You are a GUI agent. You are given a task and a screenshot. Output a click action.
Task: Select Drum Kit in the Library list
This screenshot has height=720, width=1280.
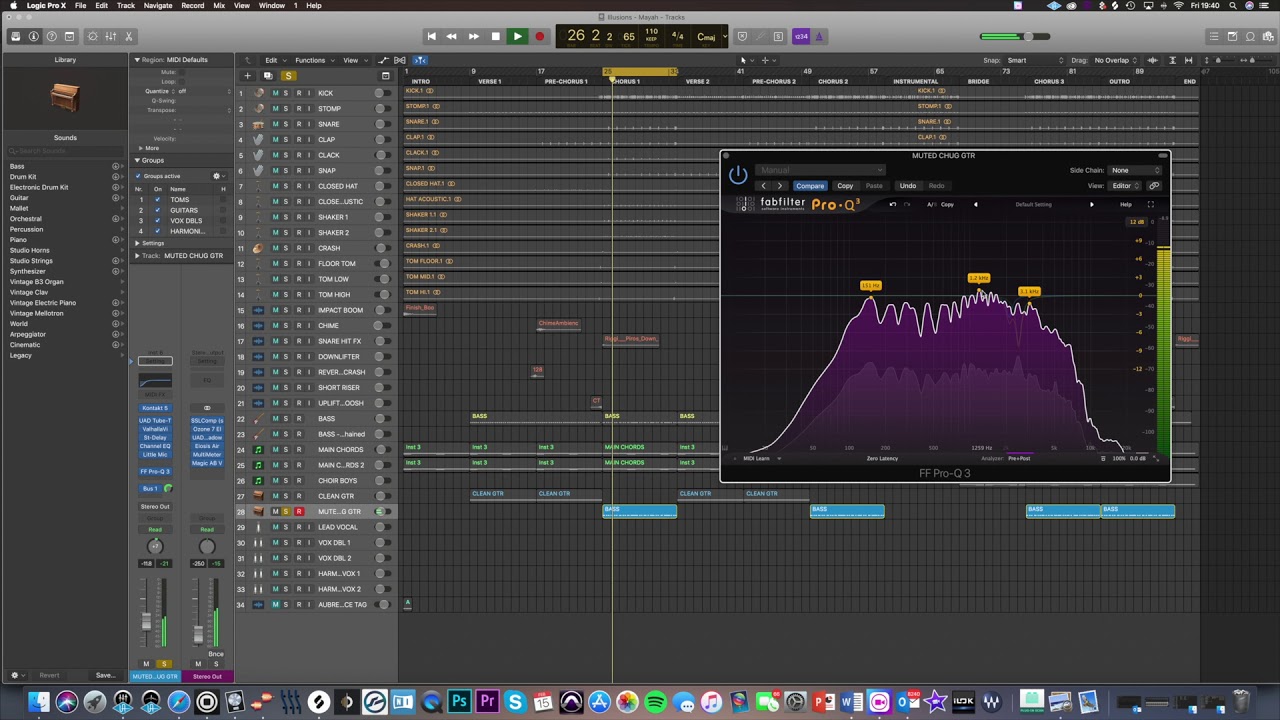pos(23,176)
